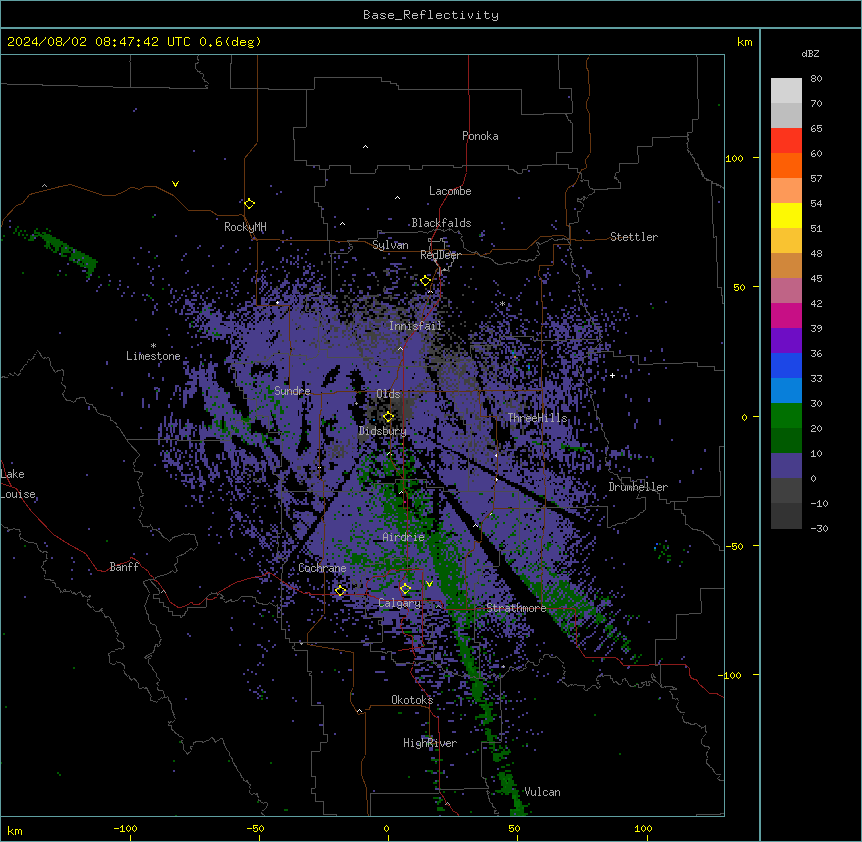Screen dimensions: 862x842
Task: Select the ThreeHills city label
Action: pos(538,418)
